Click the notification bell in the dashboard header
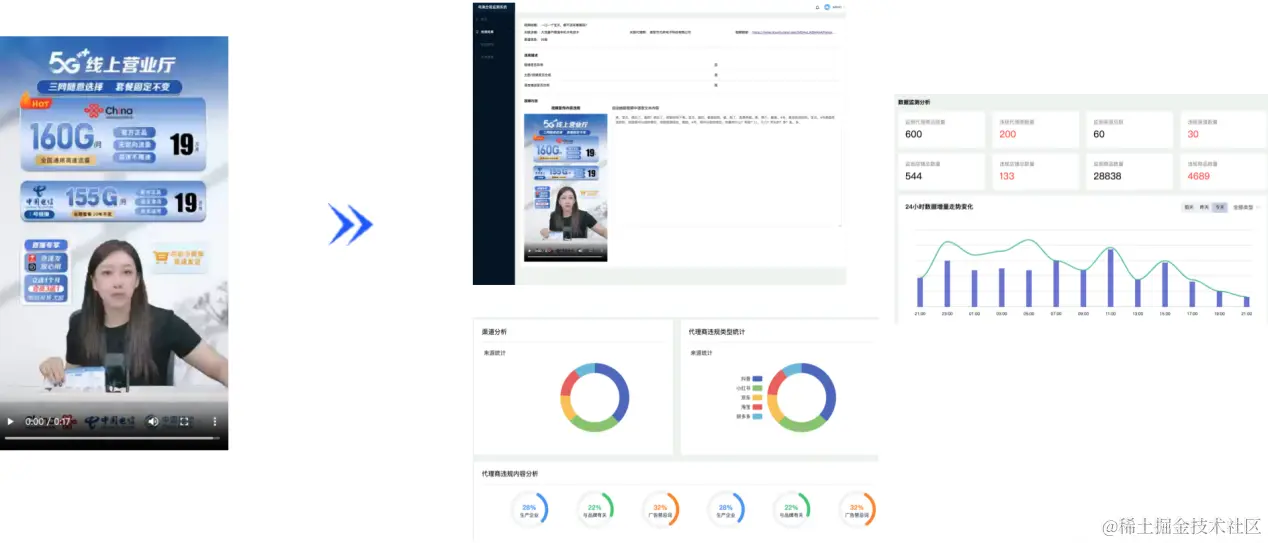Screen dimensions: 1268x543 [817, 7]
